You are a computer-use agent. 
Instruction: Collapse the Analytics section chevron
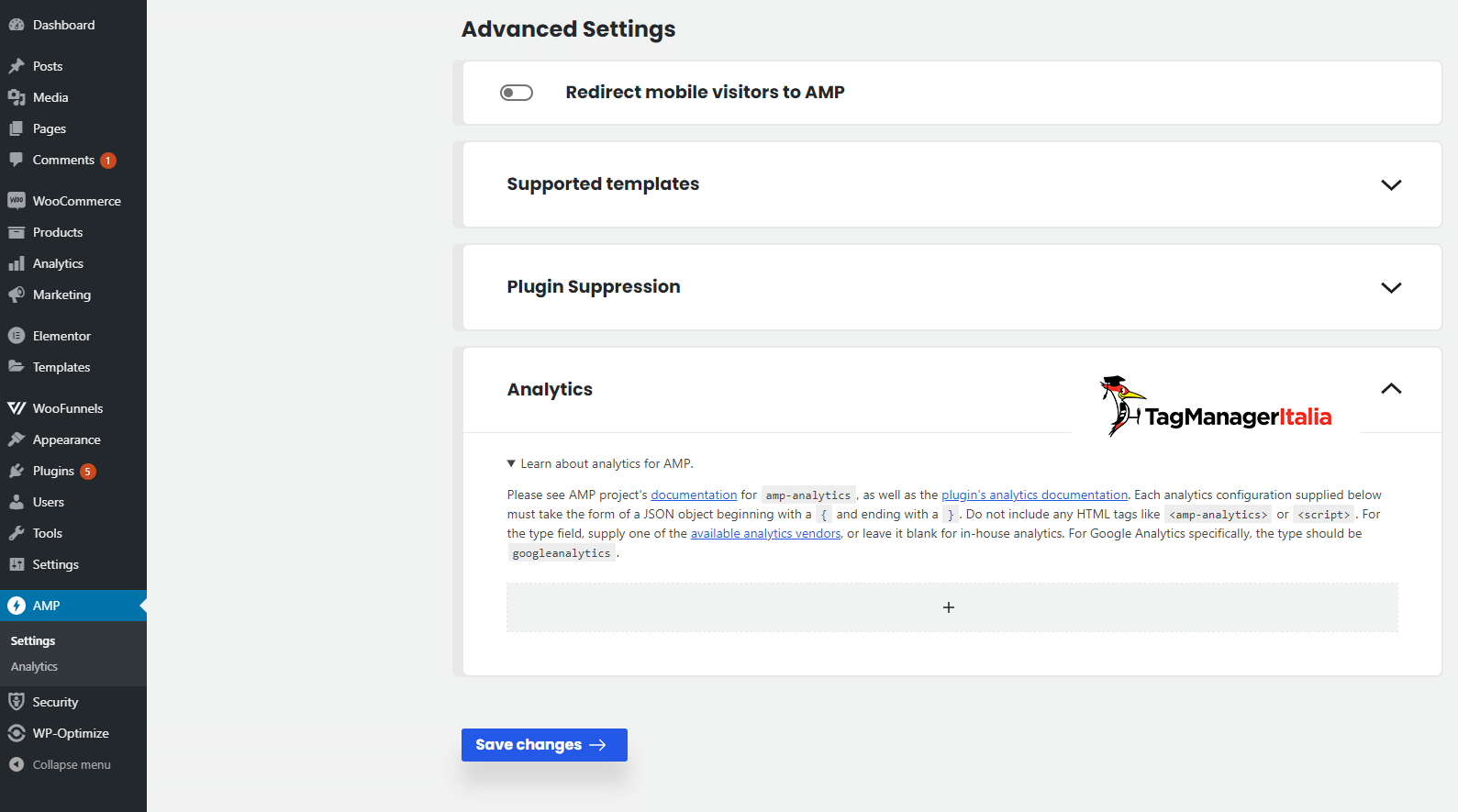[1391, 389]
